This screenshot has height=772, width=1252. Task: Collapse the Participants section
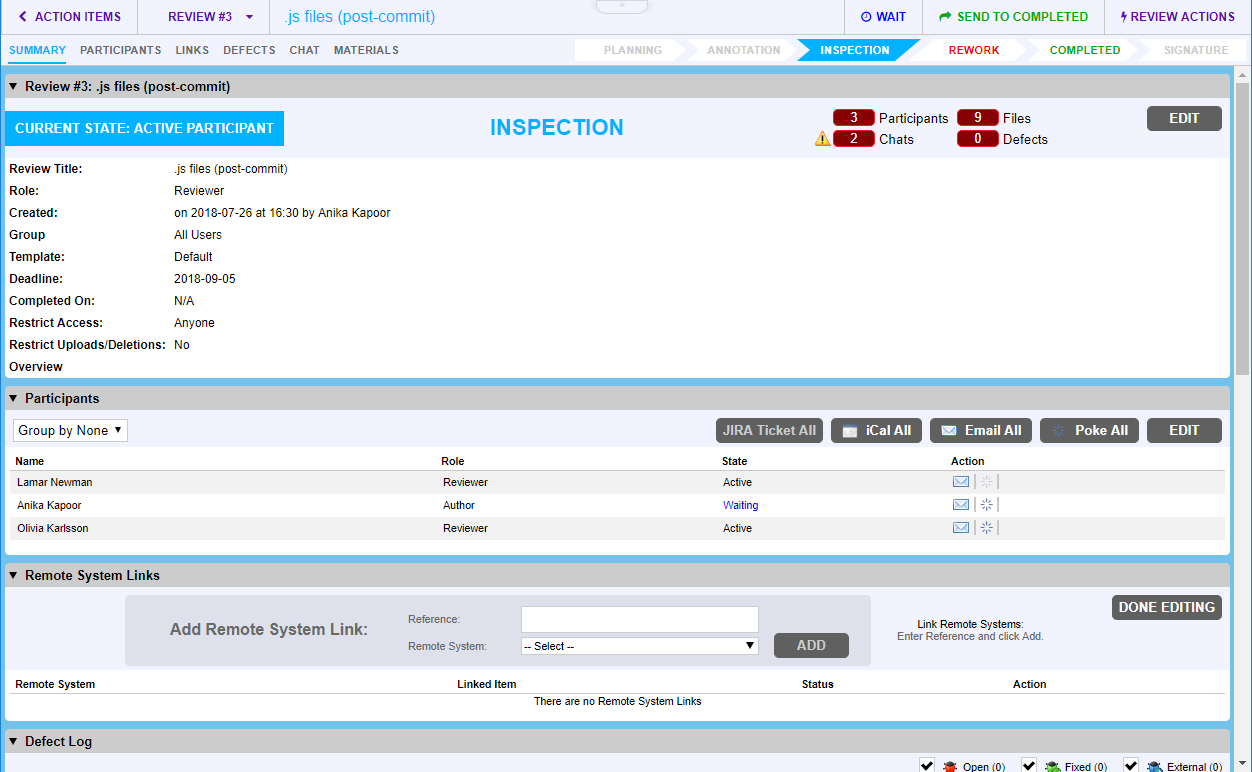pos(12,398)
